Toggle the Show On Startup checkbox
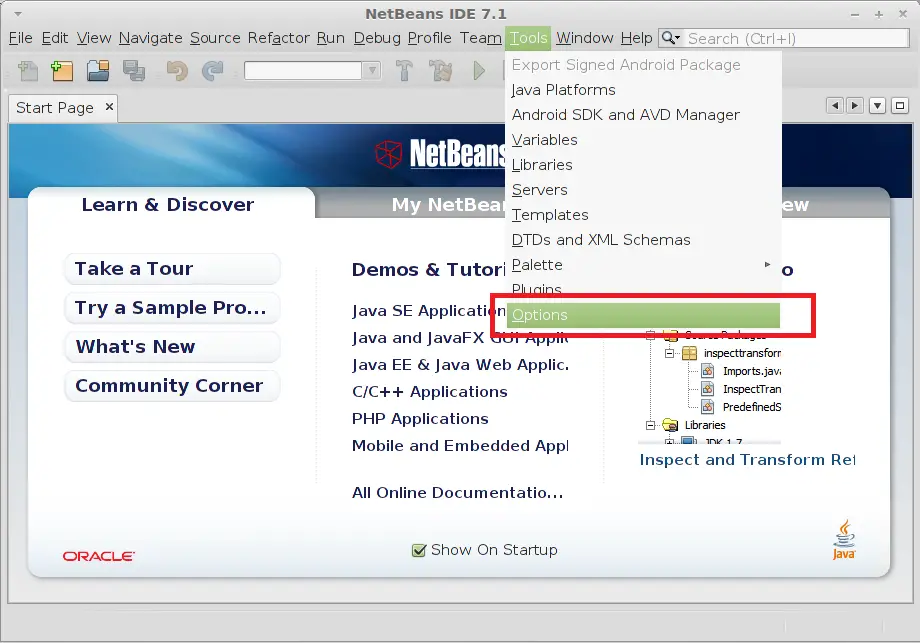 click(419, 550)
